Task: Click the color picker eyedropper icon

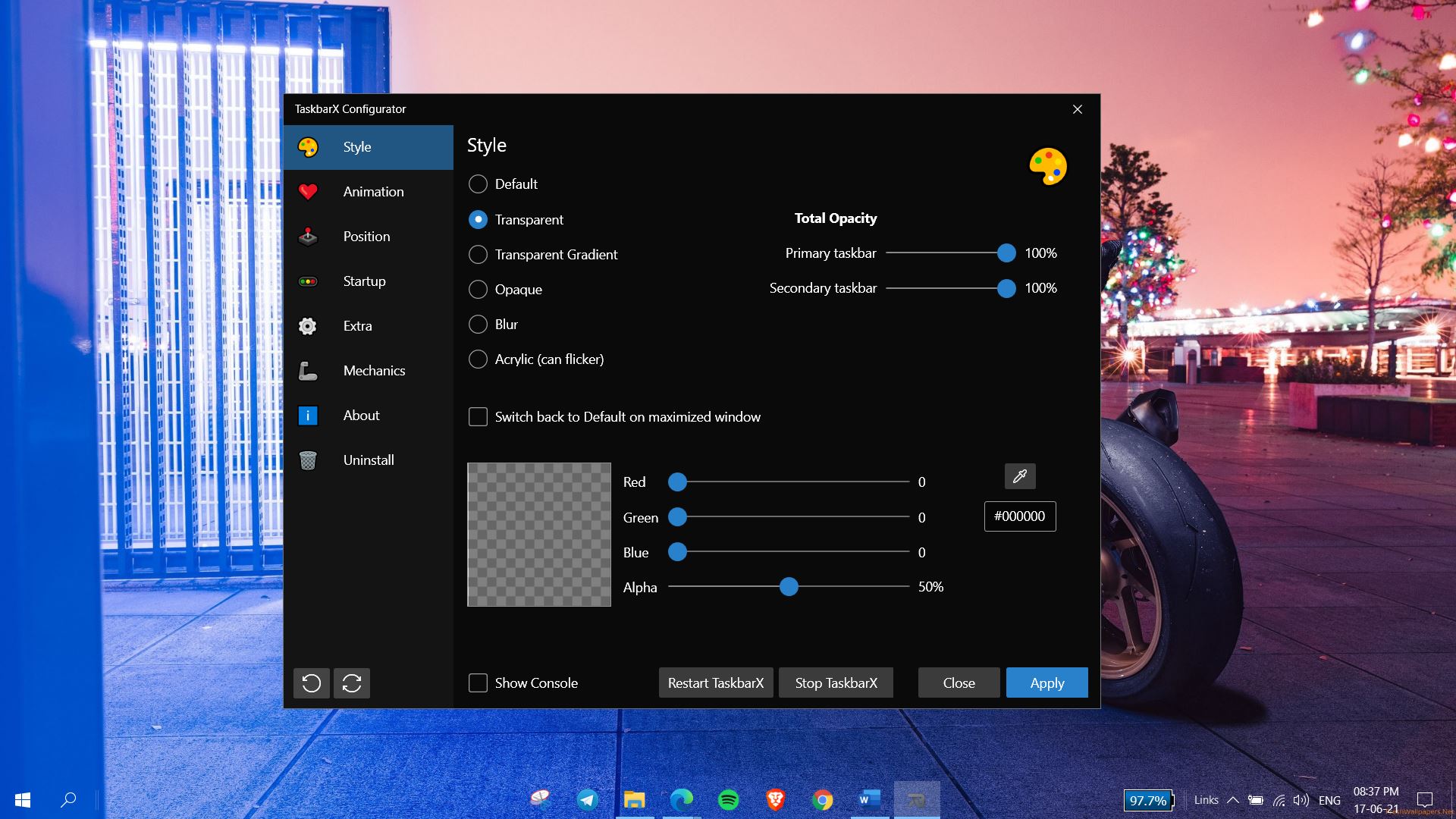Action: pyautogui.click(x=1019, y=476)
